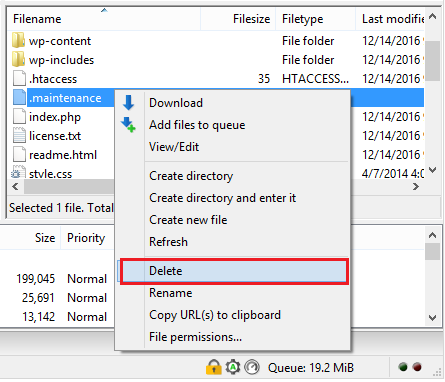Click file list vertical scrollbar down arrow
Screen dimensions: 445x382
click(x=432, y=170)
